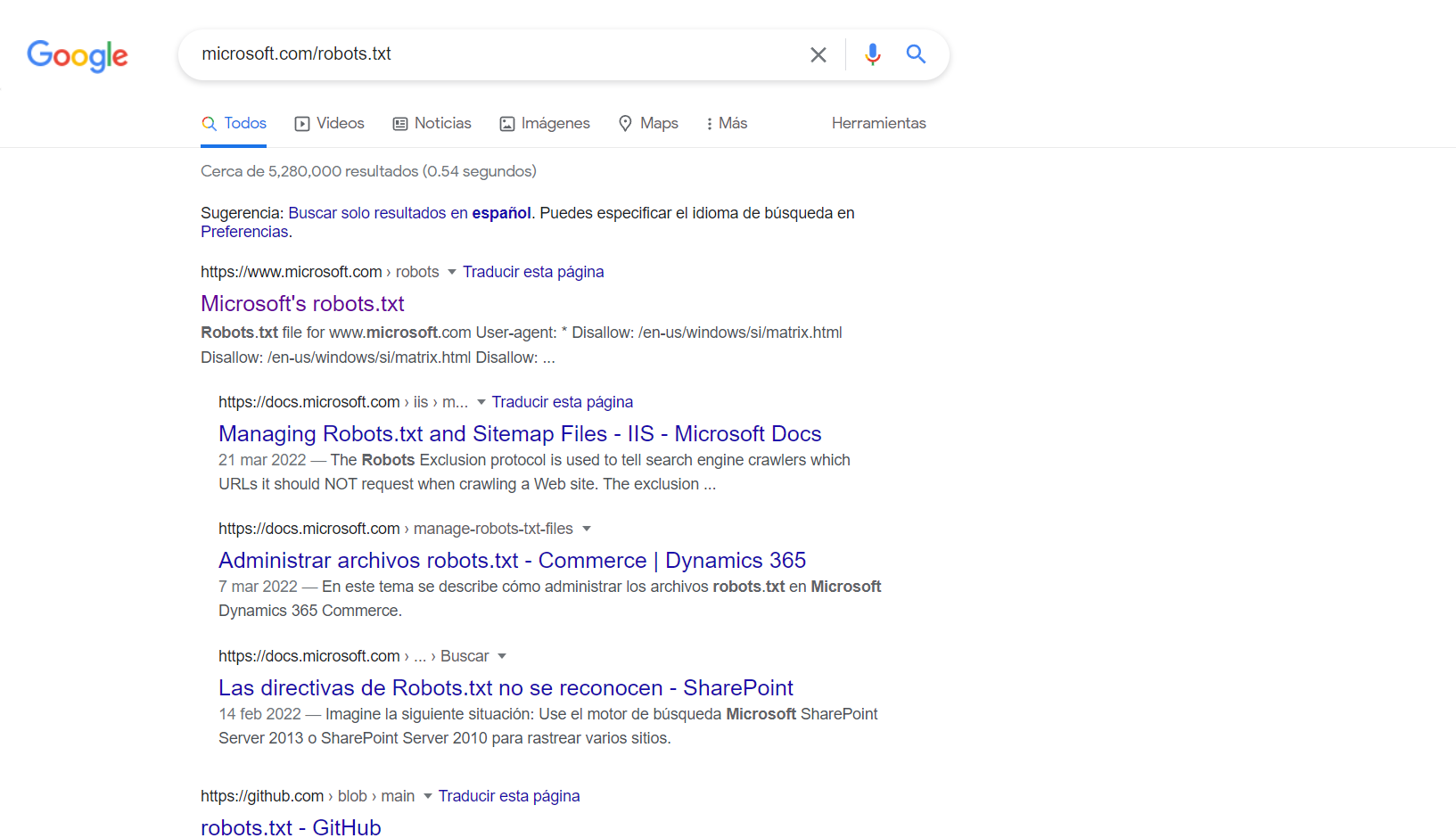Switch to the Videos tab

tap(330, 123)
